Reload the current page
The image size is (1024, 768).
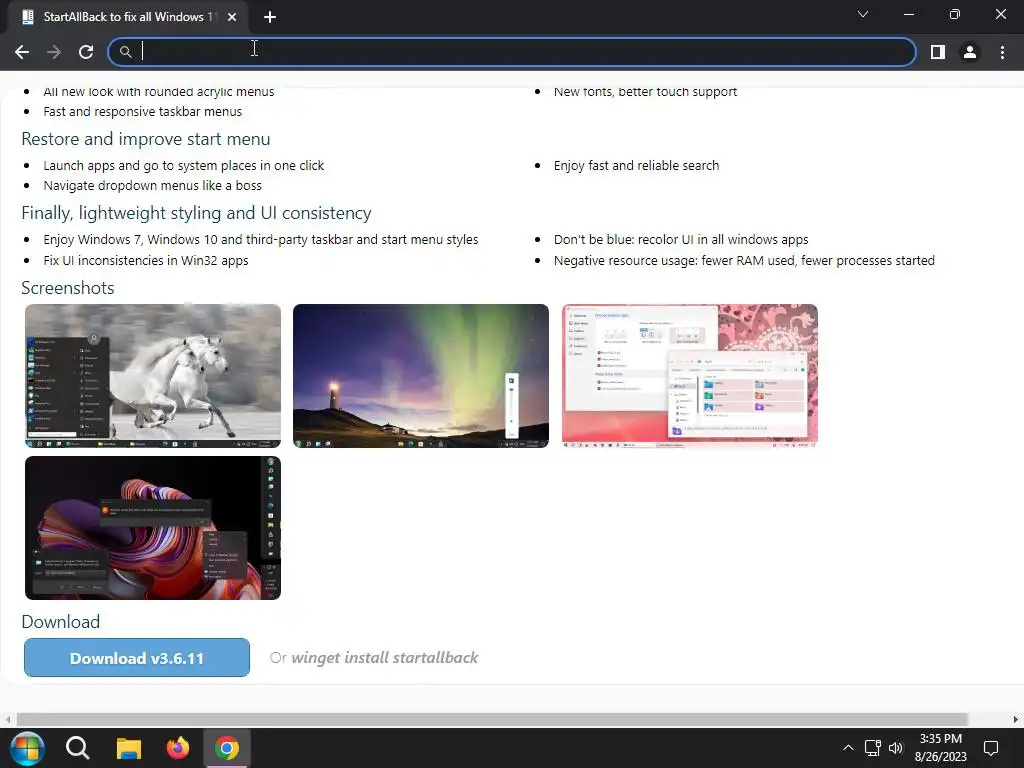[86, 52]
